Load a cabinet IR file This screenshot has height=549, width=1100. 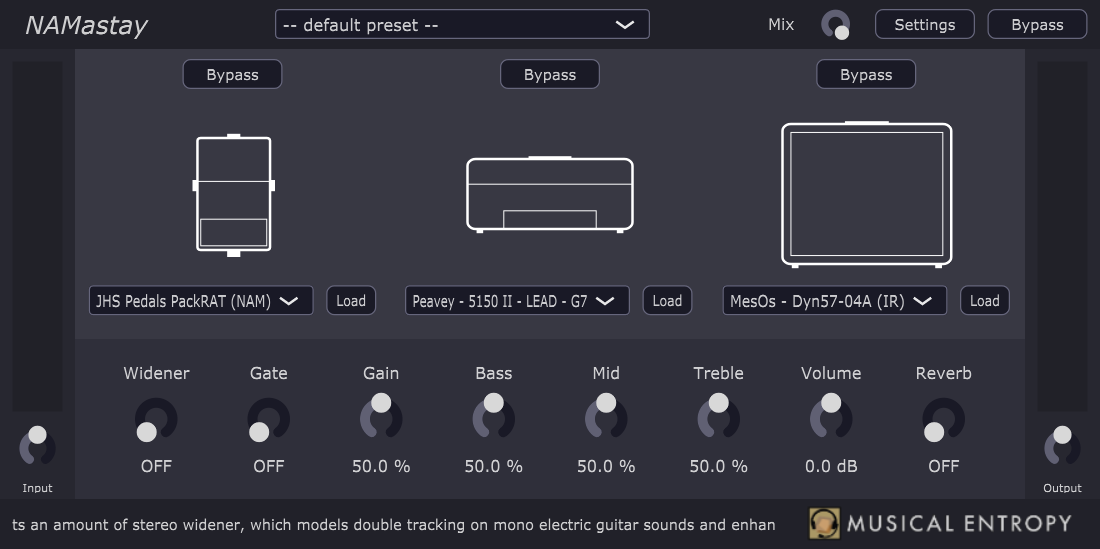(984, 301)
